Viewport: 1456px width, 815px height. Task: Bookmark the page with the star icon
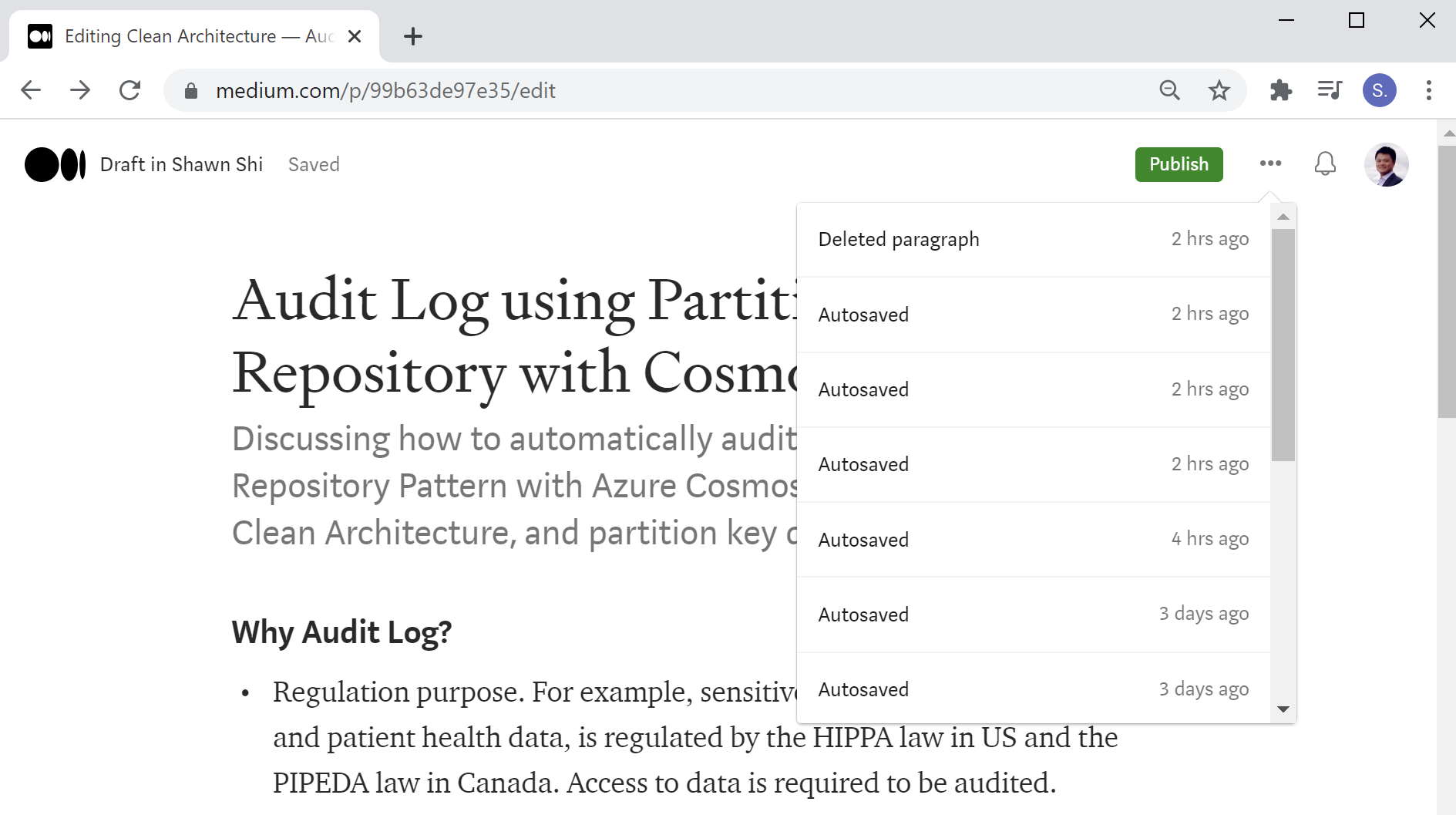tap(1219, 90)
